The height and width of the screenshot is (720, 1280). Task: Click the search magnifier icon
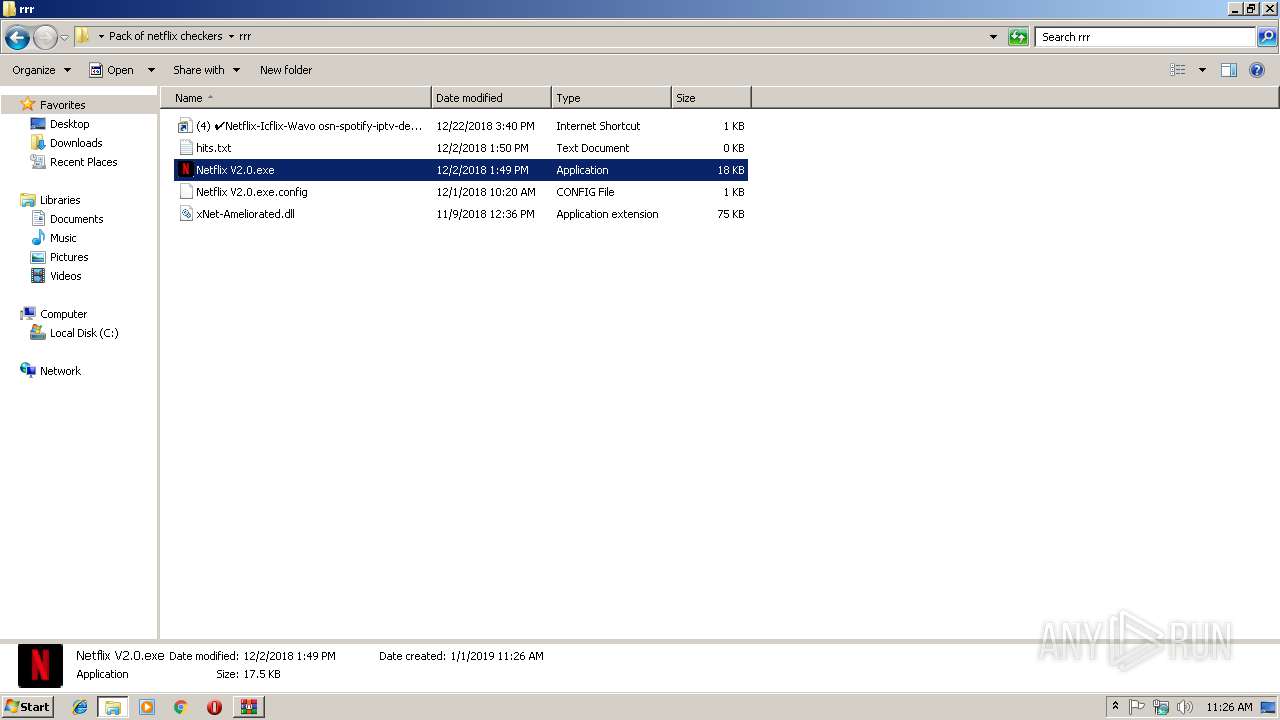point(1267,37)
